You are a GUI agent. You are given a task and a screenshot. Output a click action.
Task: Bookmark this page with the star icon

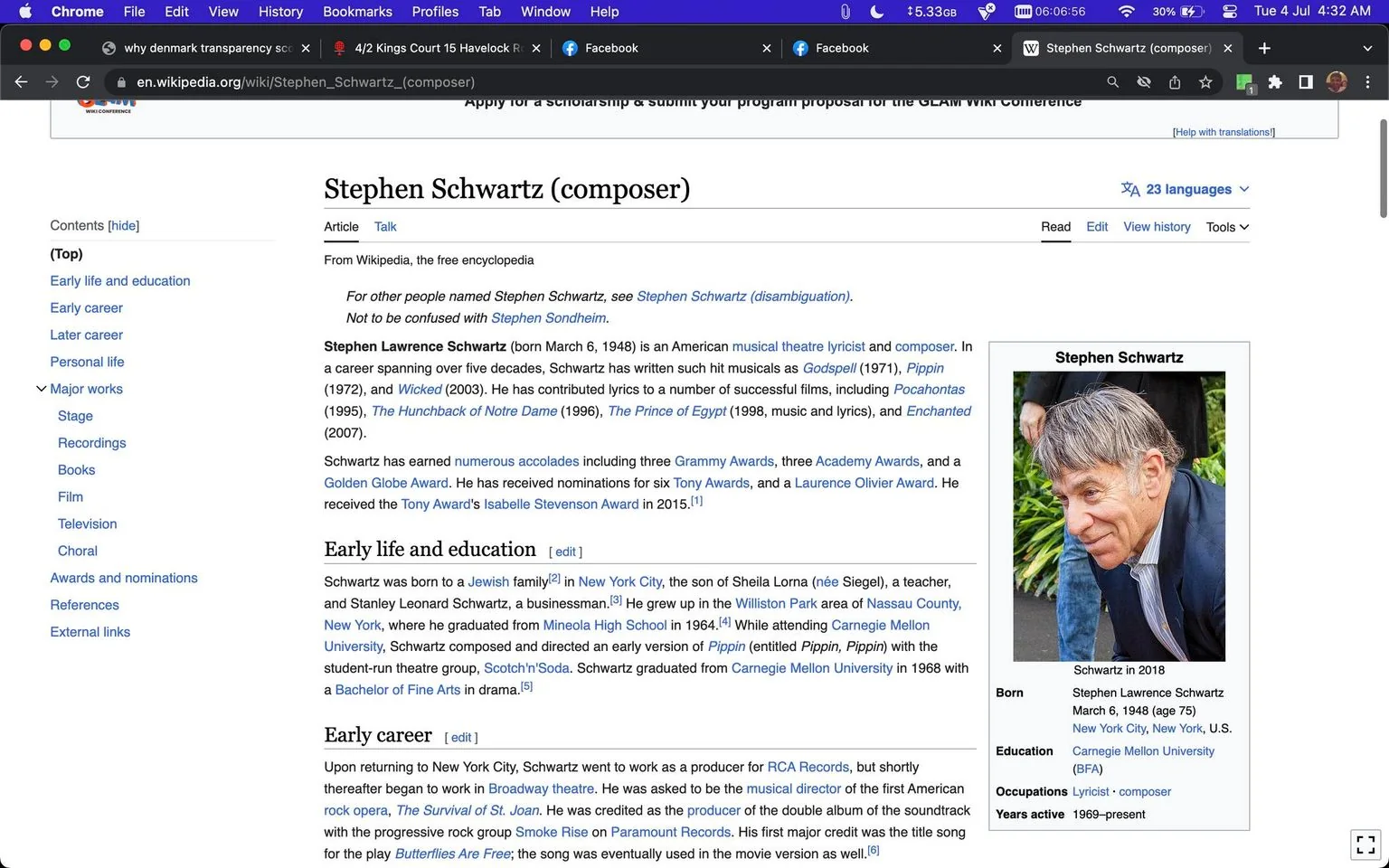click(x=1205, y=82)
